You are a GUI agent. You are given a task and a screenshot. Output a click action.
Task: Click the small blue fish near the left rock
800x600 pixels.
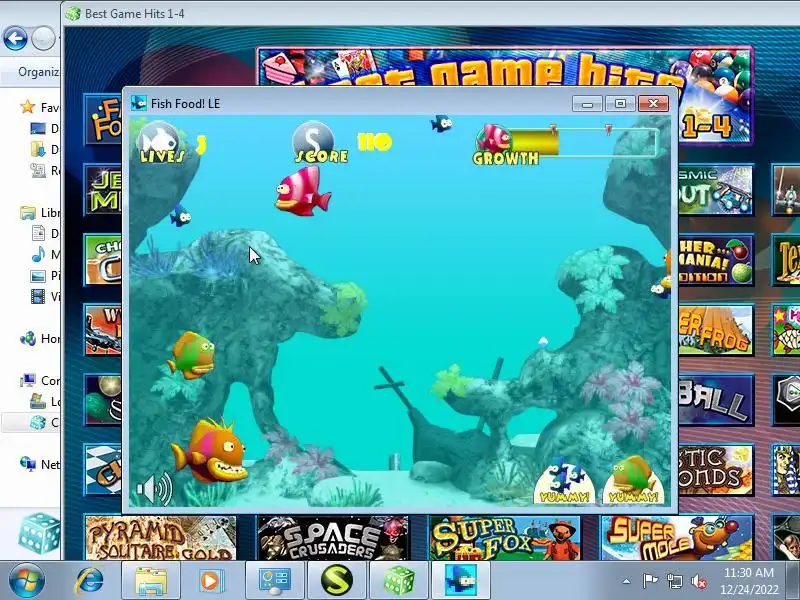(x=180, y=216)
